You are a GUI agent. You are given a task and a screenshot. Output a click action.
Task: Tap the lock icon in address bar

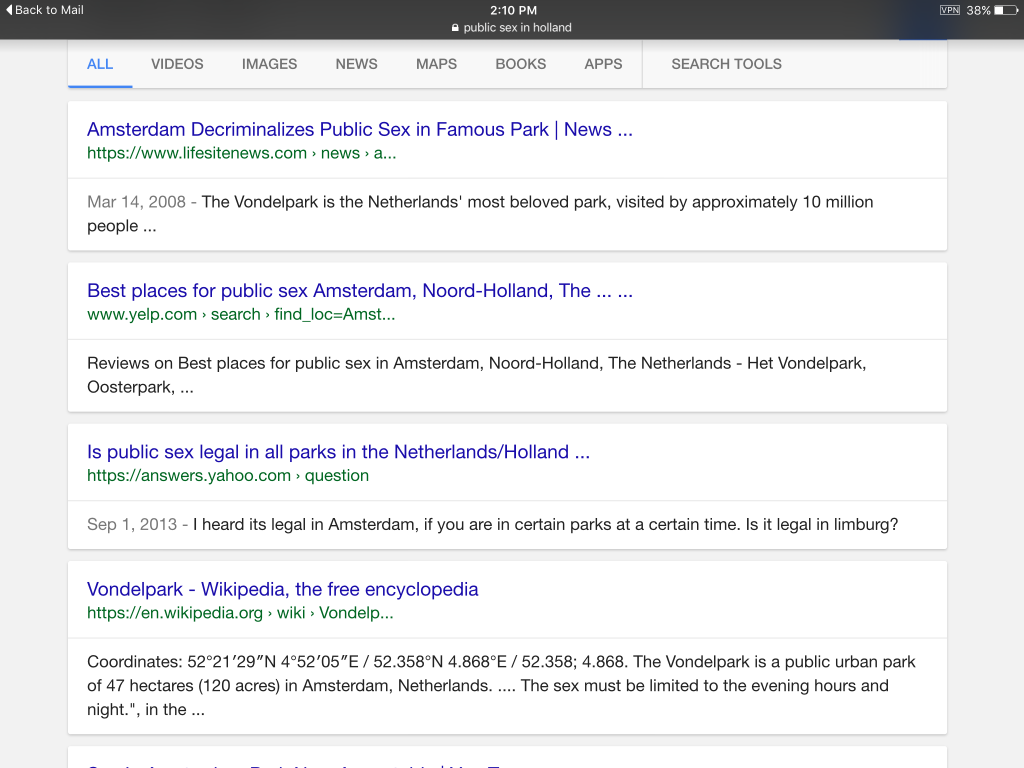click(x=455, y=27)
